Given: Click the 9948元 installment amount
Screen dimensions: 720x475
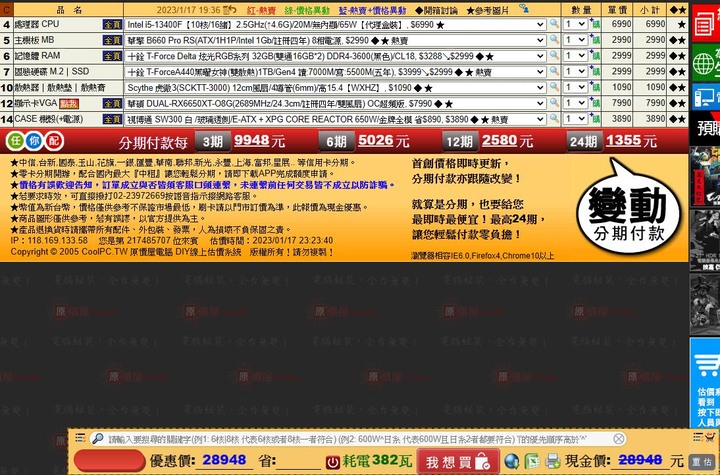Looking at the screenshot, I should pos(259,141).
